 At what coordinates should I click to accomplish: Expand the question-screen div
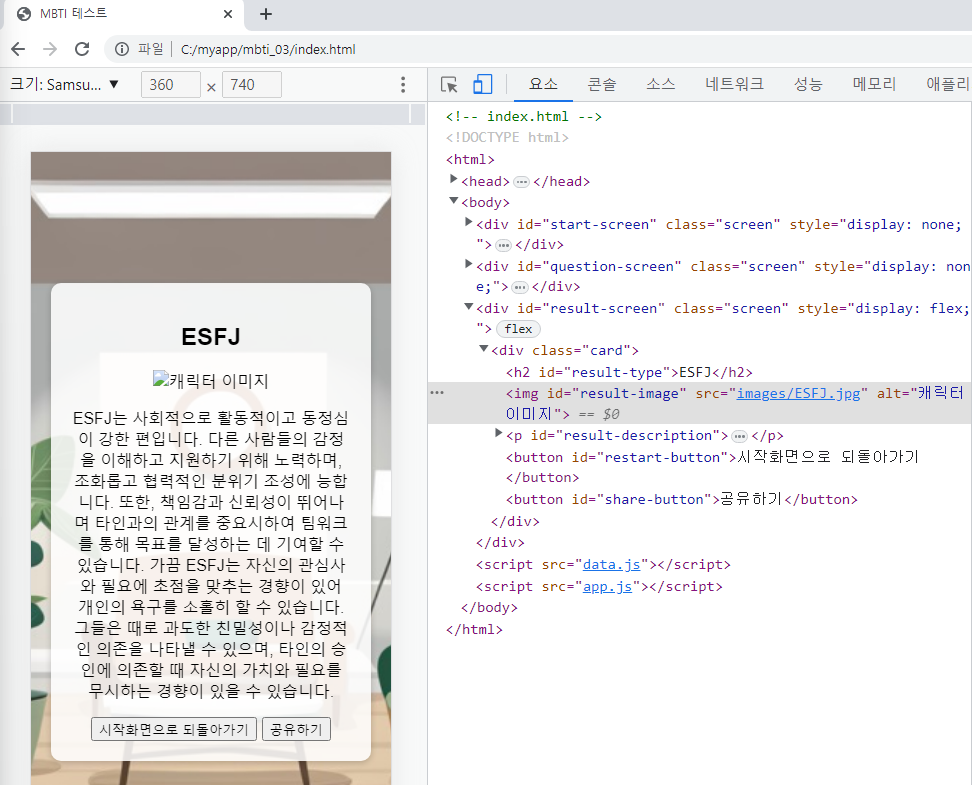point(469,264)
